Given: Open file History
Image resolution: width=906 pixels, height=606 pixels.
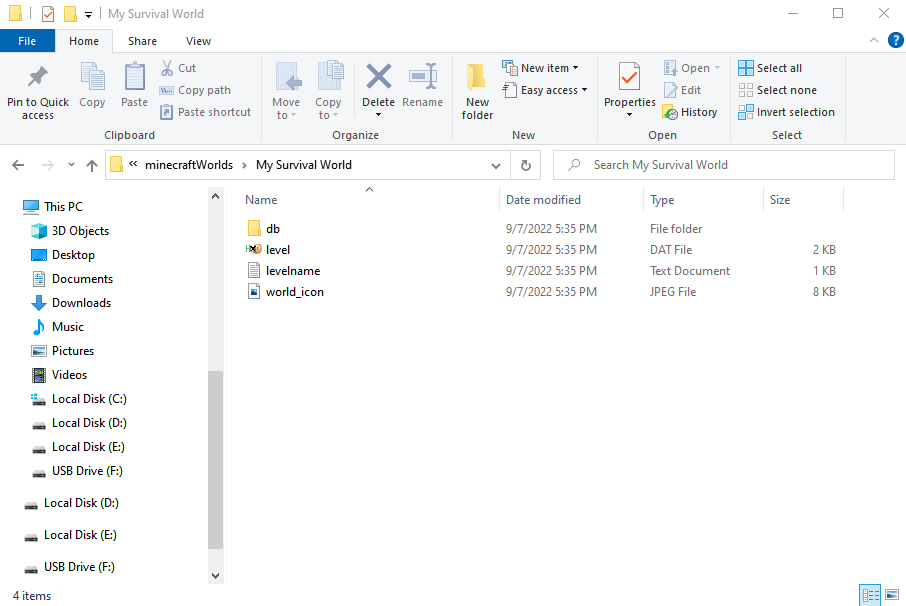Looking at the screenshot, I should pyautogui.click(x=690, y=112).
